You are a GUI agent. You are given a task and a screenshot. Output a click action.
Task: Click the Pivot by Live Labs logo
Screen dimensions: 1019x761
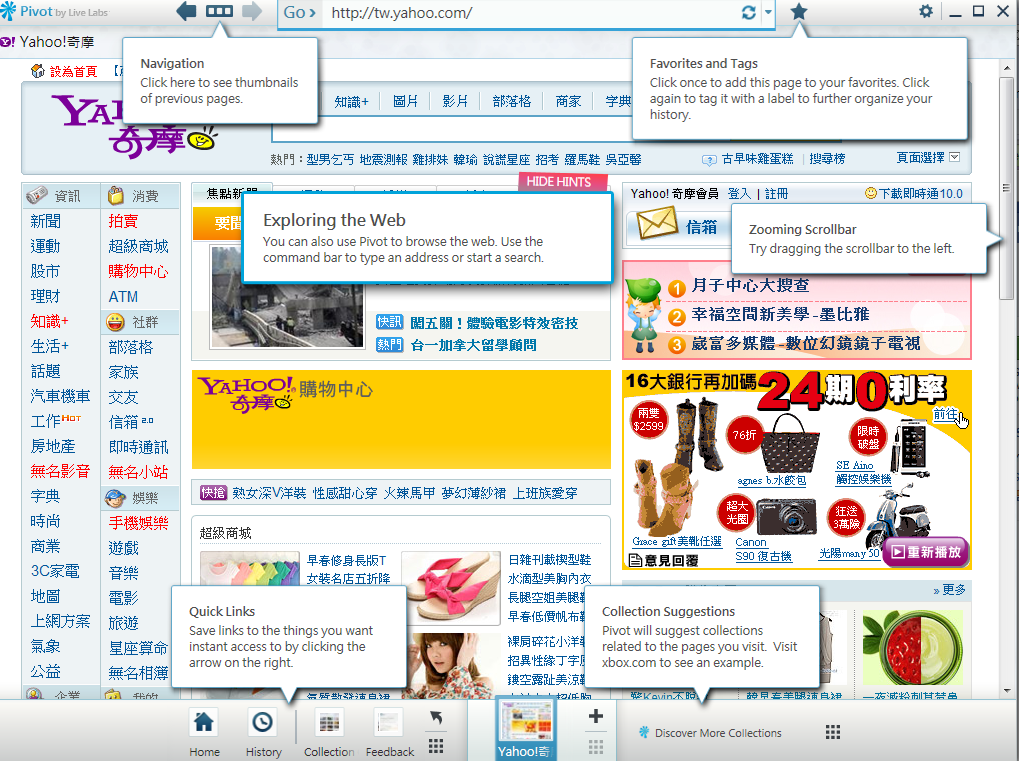(x=55, y=11)
